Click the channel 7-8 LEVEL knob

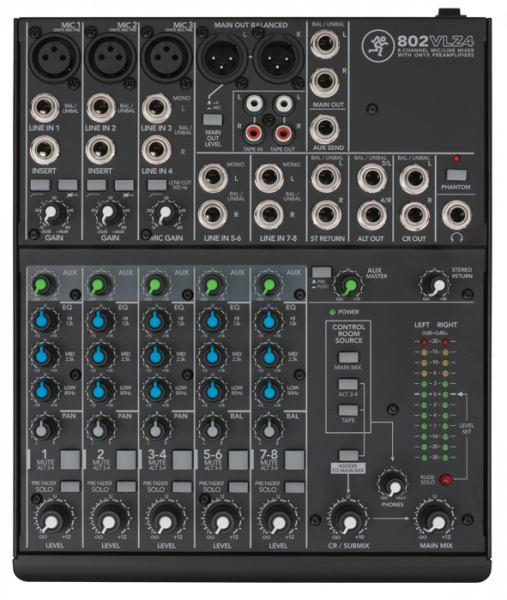click(278, 520)
